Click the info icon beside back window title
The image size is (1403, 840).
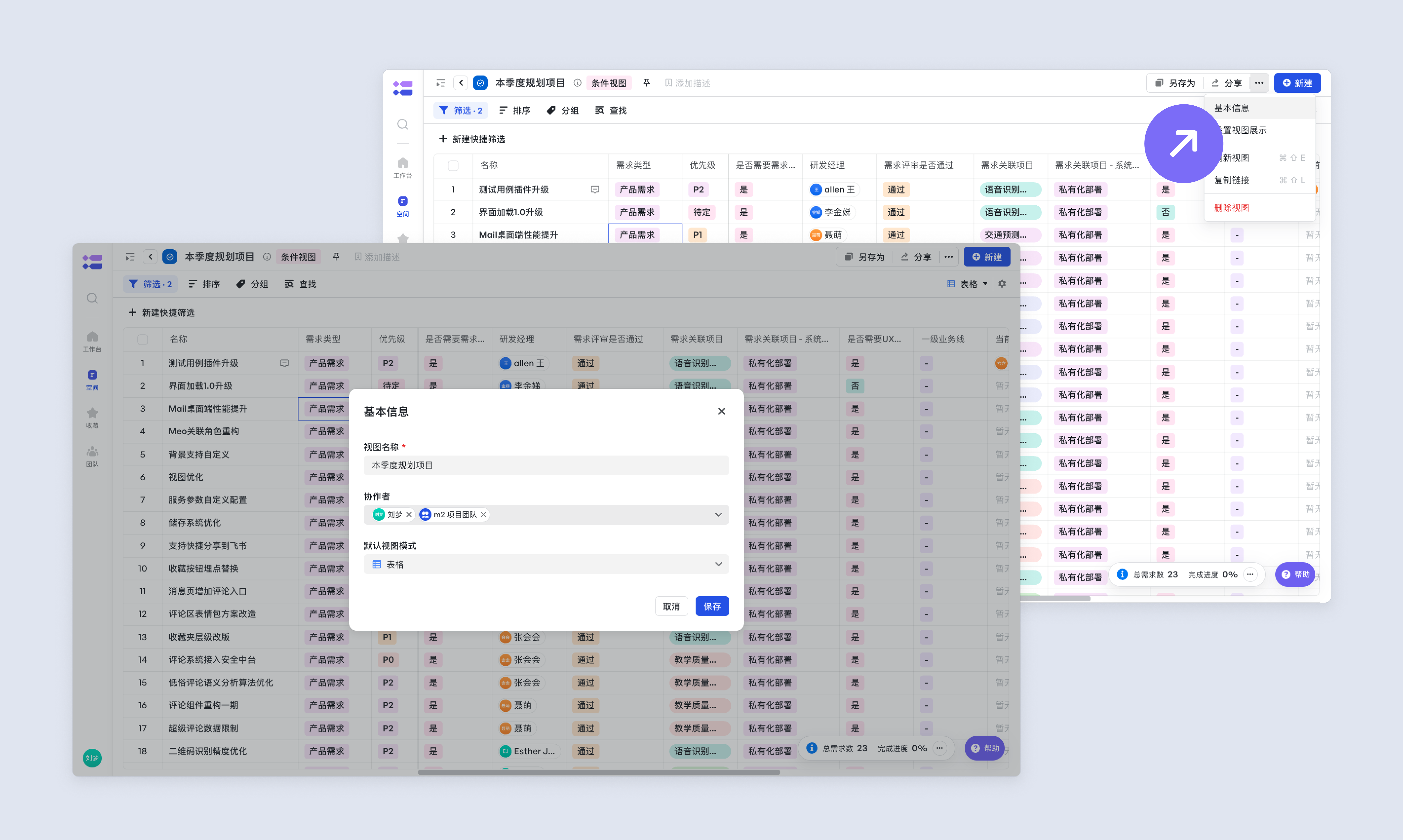[x=578, y=83]
